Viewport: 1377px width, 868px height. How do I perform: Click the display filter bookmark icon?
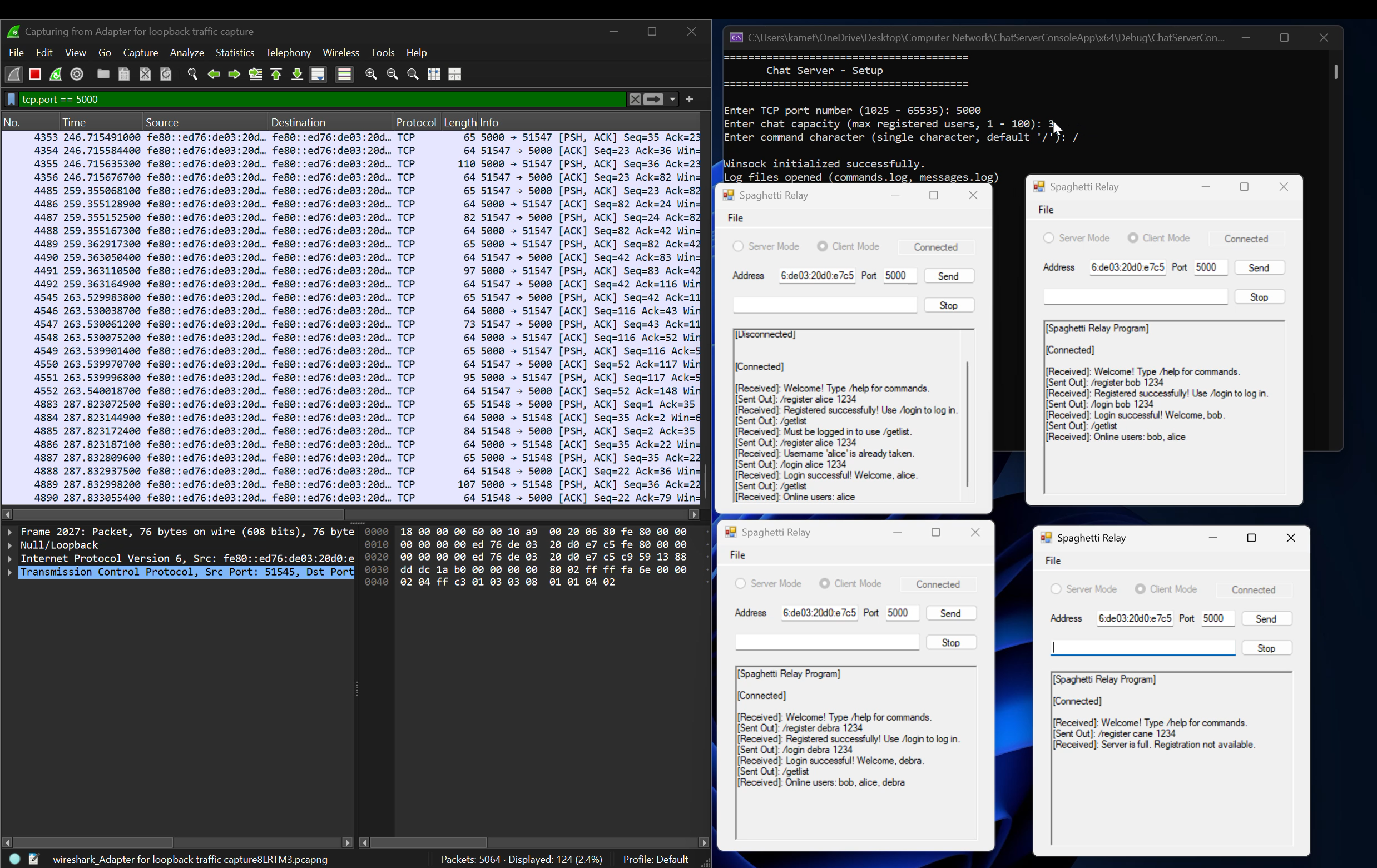[12, 100]
